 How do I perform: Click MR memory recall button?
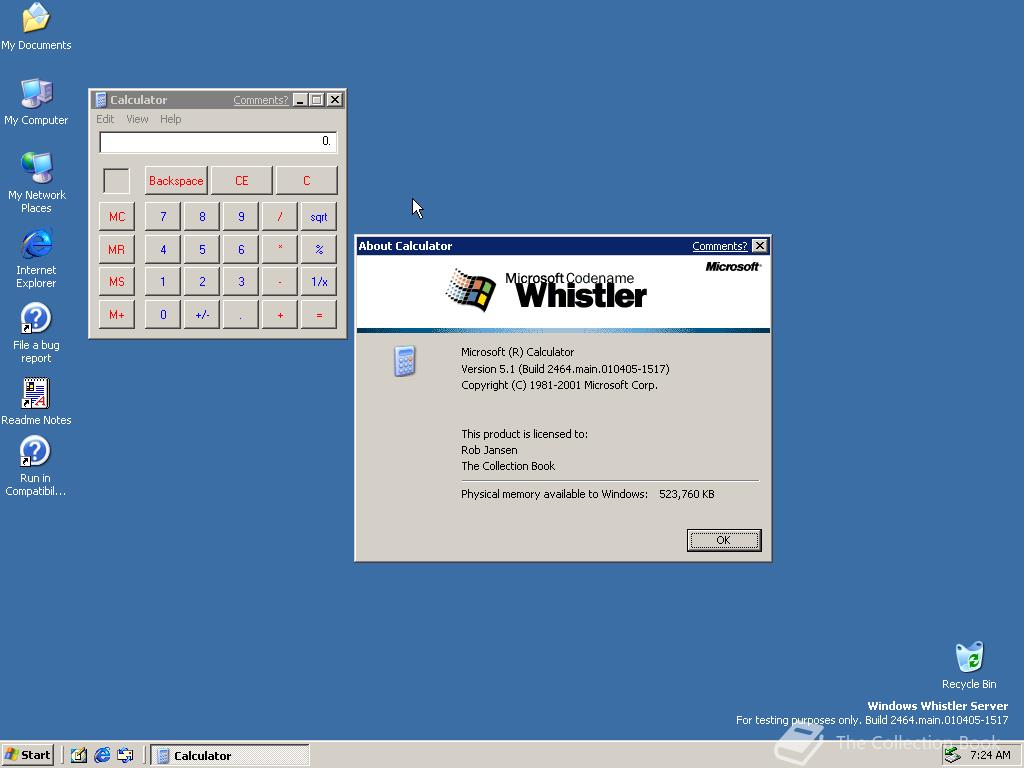click(117, 249)
